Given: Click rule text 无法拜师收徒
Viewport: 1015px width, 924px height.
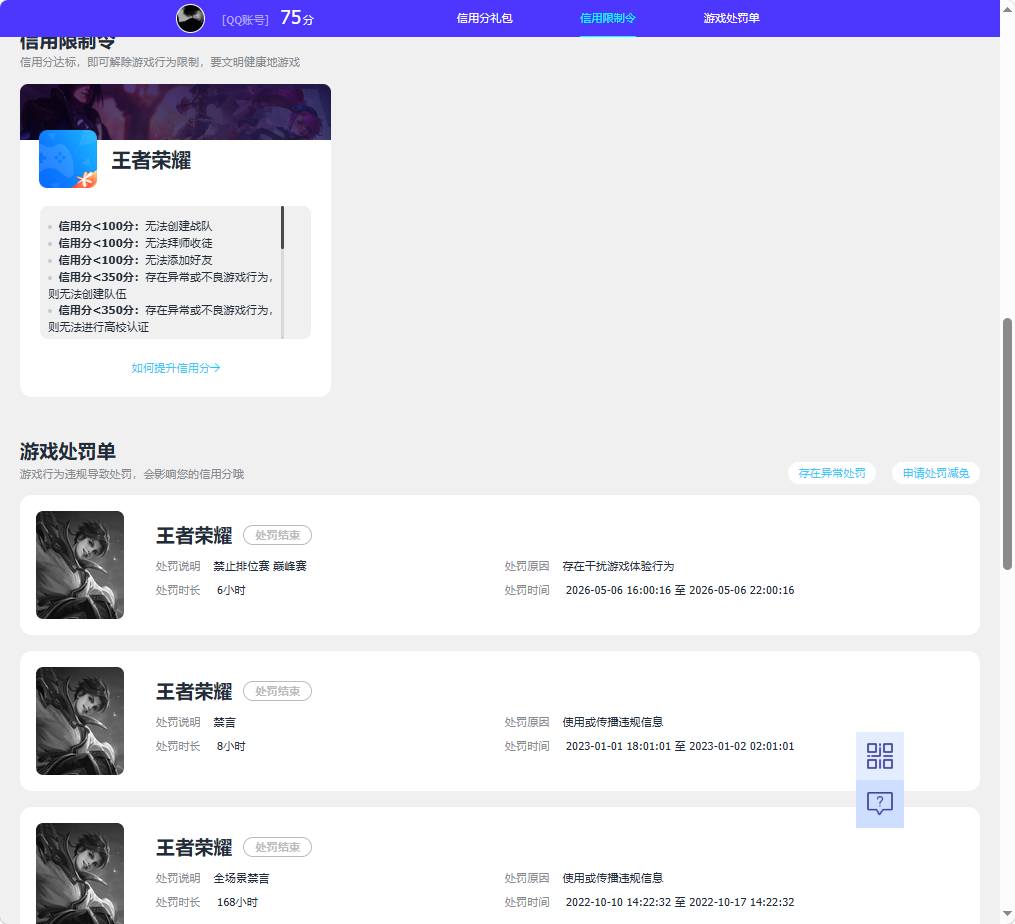Looking at the screenshot, I should click(x=179, y=243).
